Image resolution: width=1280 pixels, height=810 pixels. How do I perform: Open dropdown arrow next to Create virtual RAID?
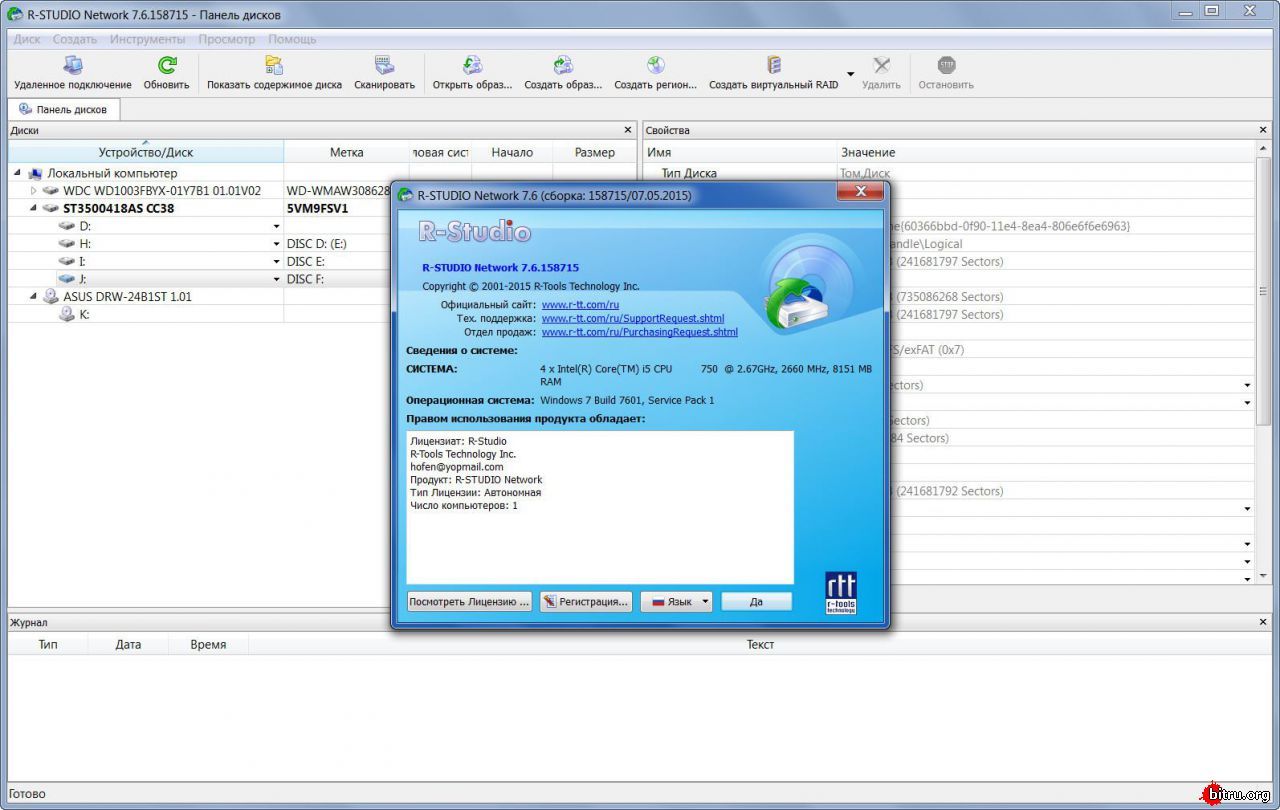(851, 73)
